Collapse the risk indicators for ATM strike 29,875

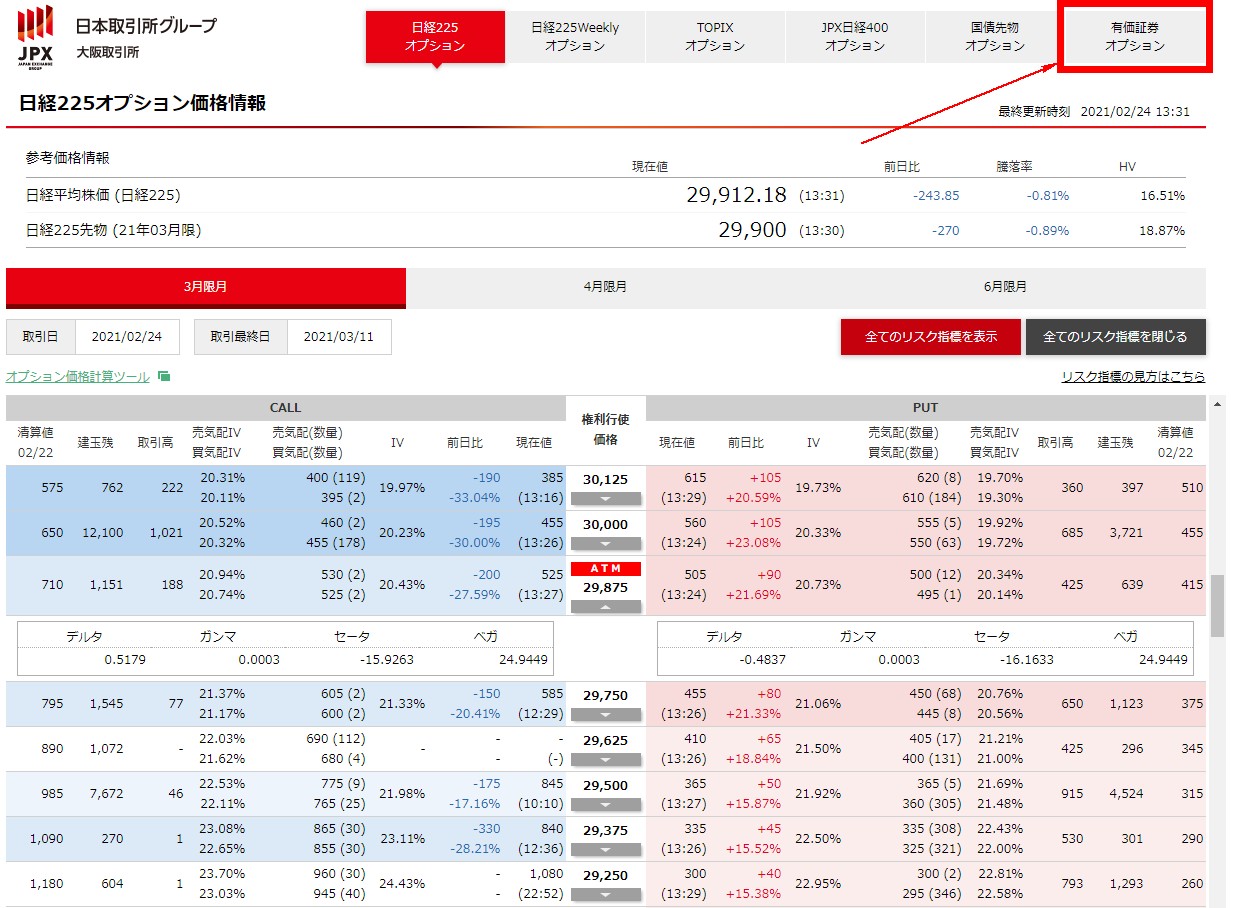[605, 606]
